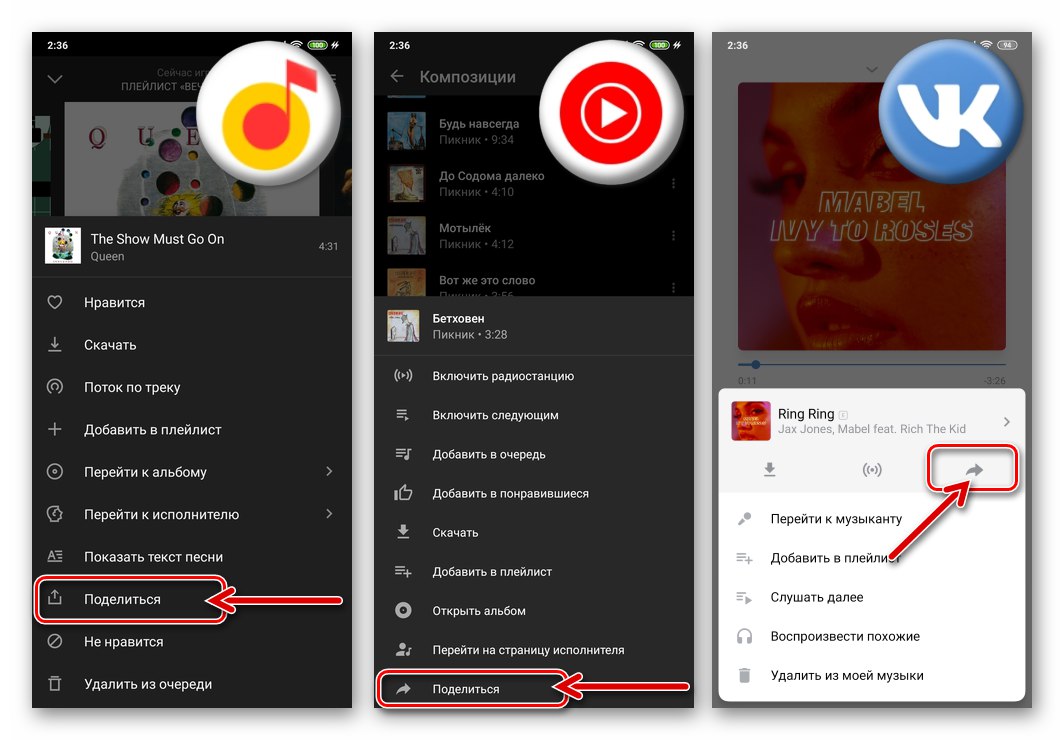Tap Удалить из очереди option

[x=192, y=683]
